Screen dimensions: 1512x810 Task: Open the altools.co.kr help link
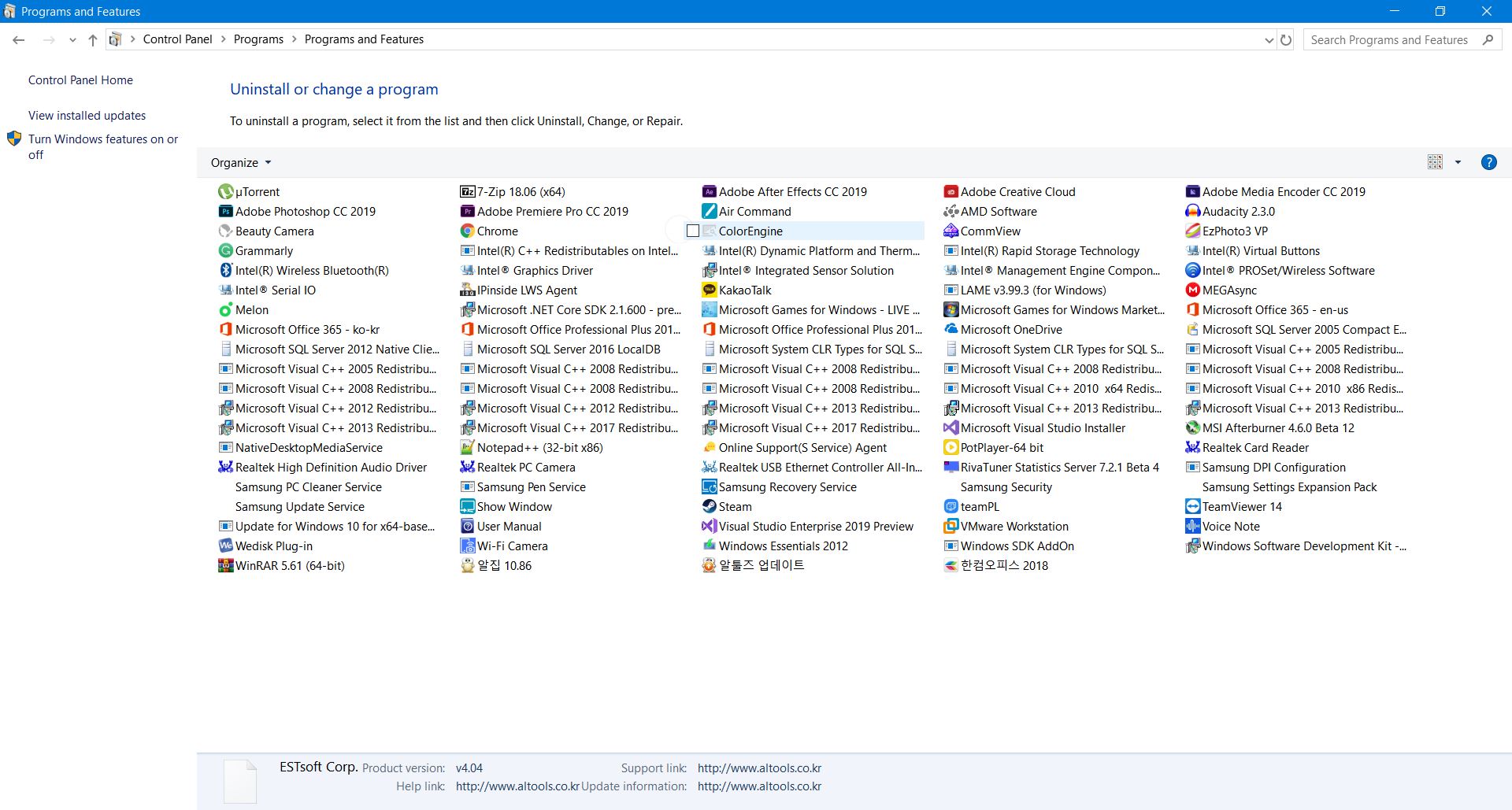click(517, 786)
